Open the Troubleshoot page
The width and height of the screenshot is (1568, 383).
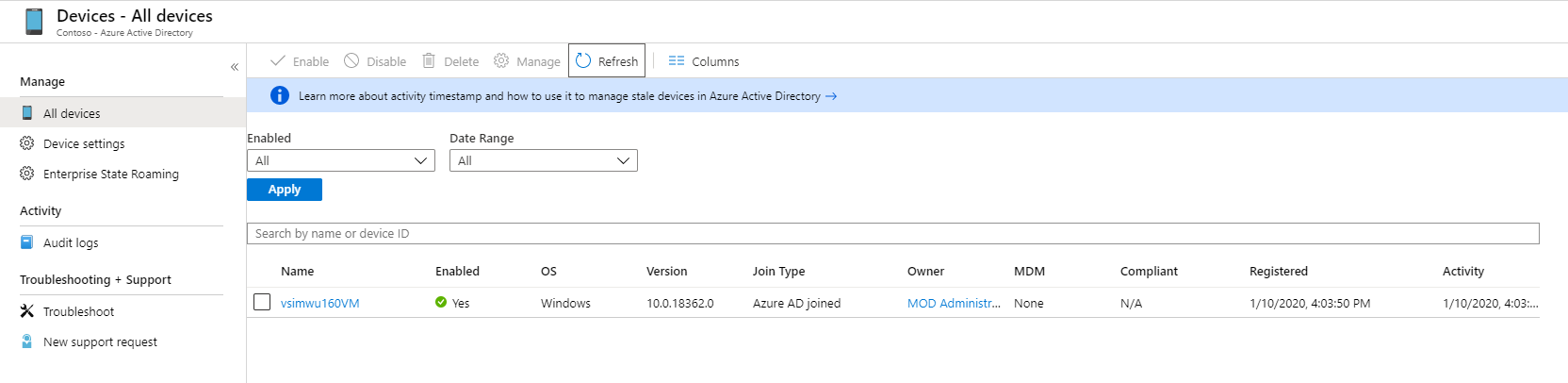point(78,311)
